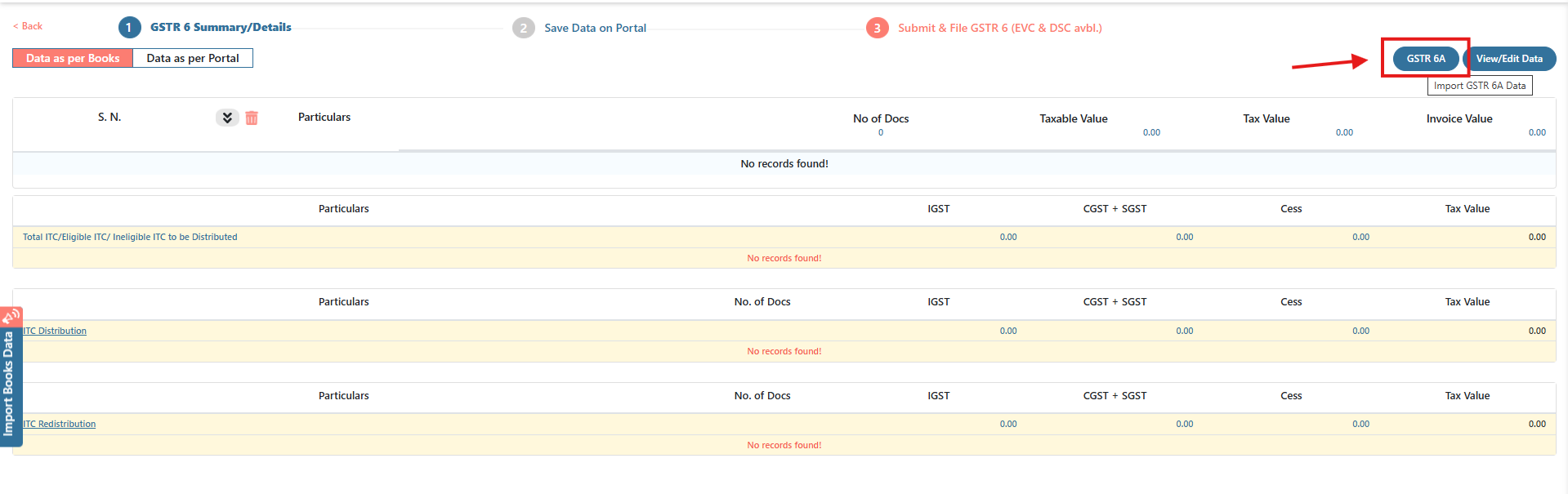Click Total ITC/Eligible ITC to be Distributed row

130,237
